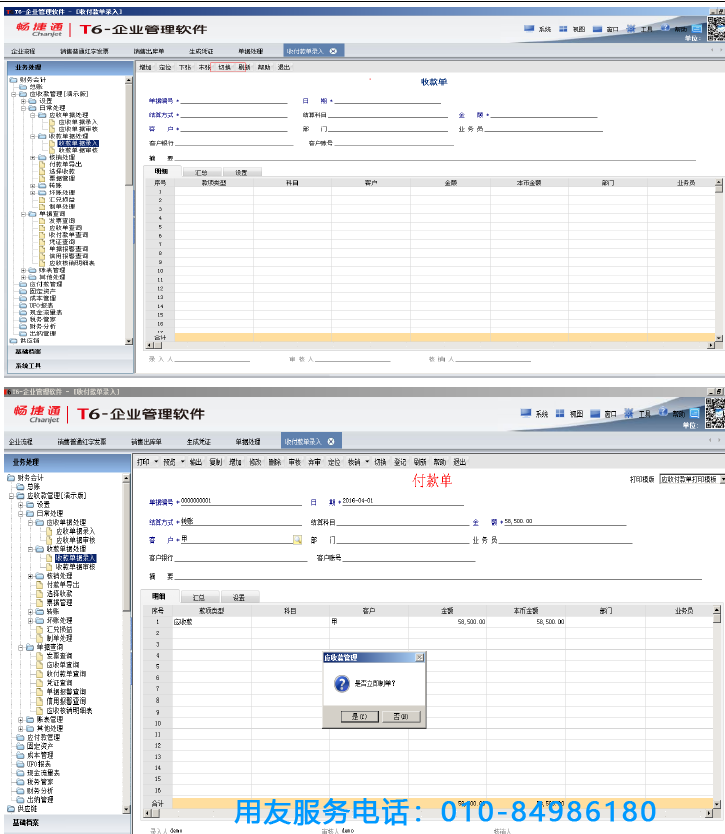Open 窗口 icon in lower window header
This screenshot has width=725, height=834.
point(595,413)
